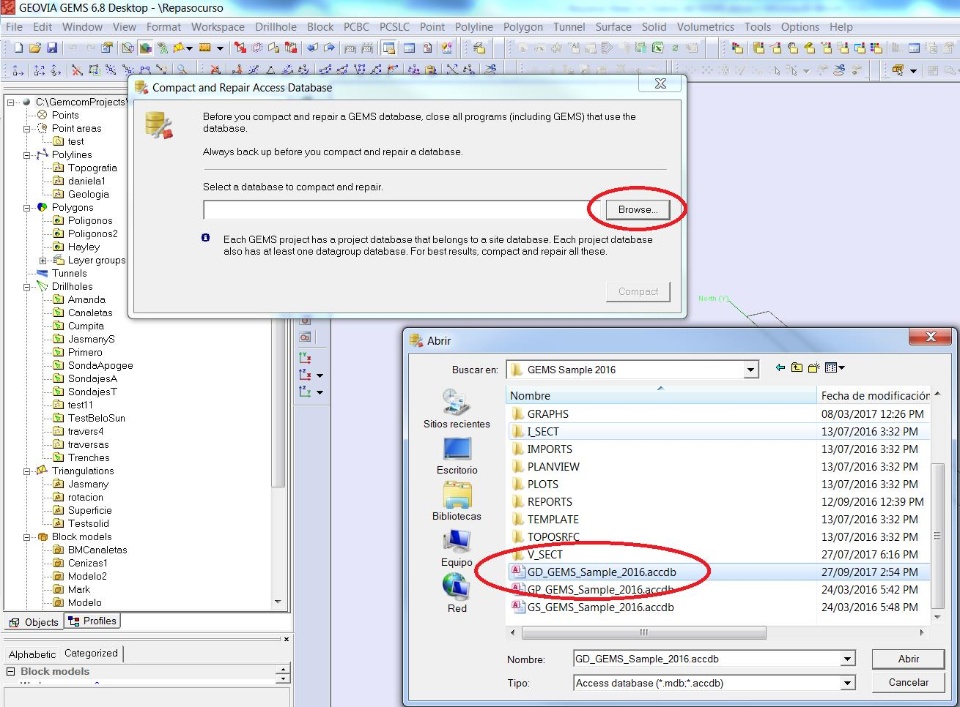Viewport: 960px width, 707px height.
Task: Switch to the Categorized properties tab
Action: [91, 653]
